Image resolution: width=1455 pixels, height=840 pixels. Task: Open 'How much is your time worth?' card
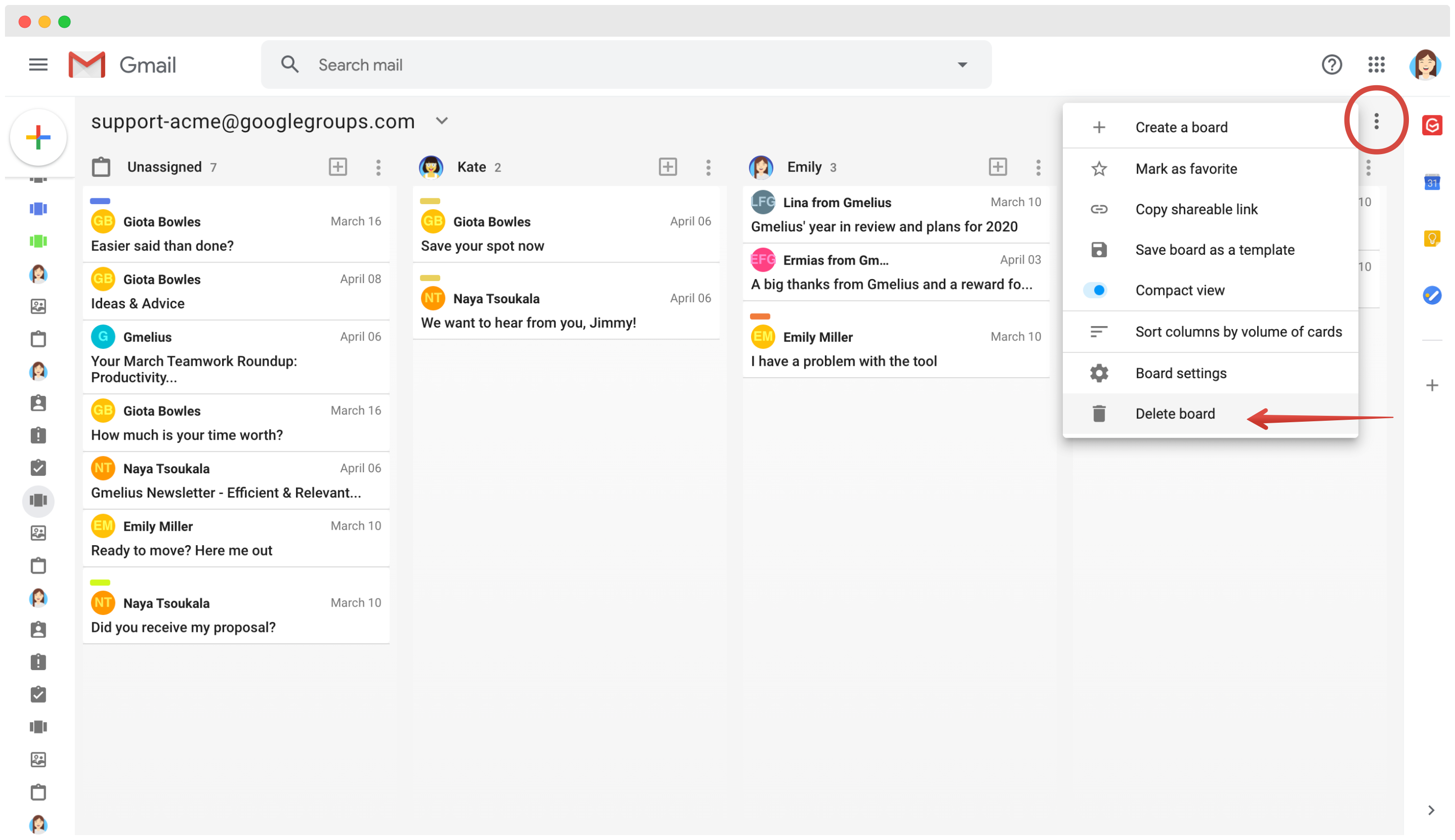point(236,423)
